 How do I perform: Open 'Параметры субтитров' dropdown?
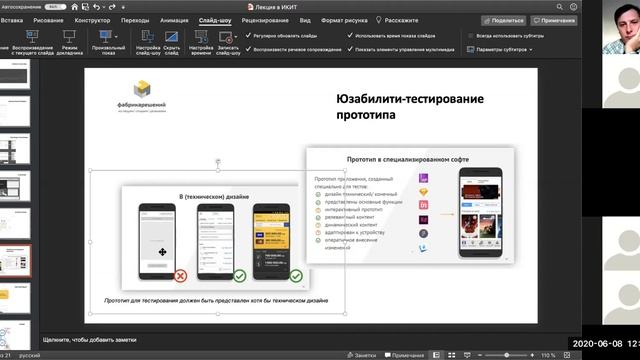pos(500,49)
